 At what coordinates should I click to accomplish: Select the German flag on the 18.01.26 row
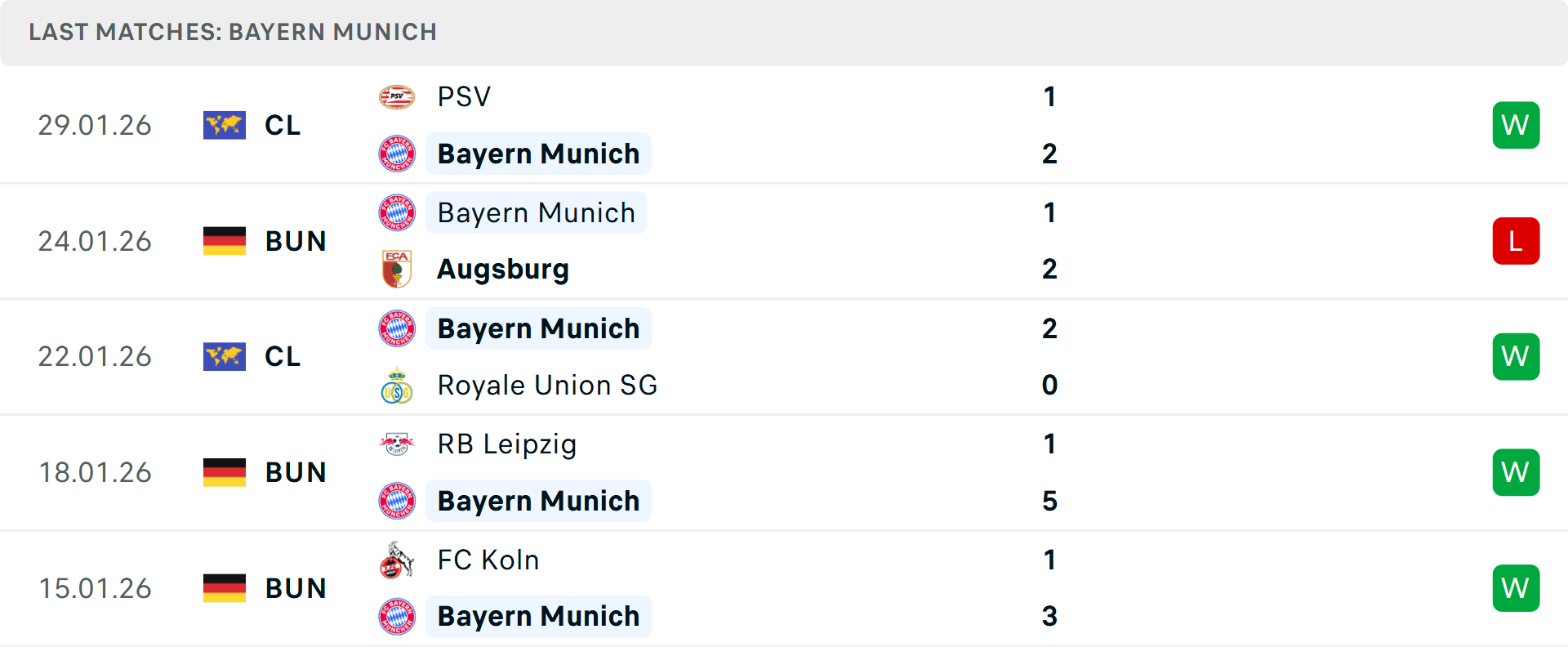(x=225, y=471)
